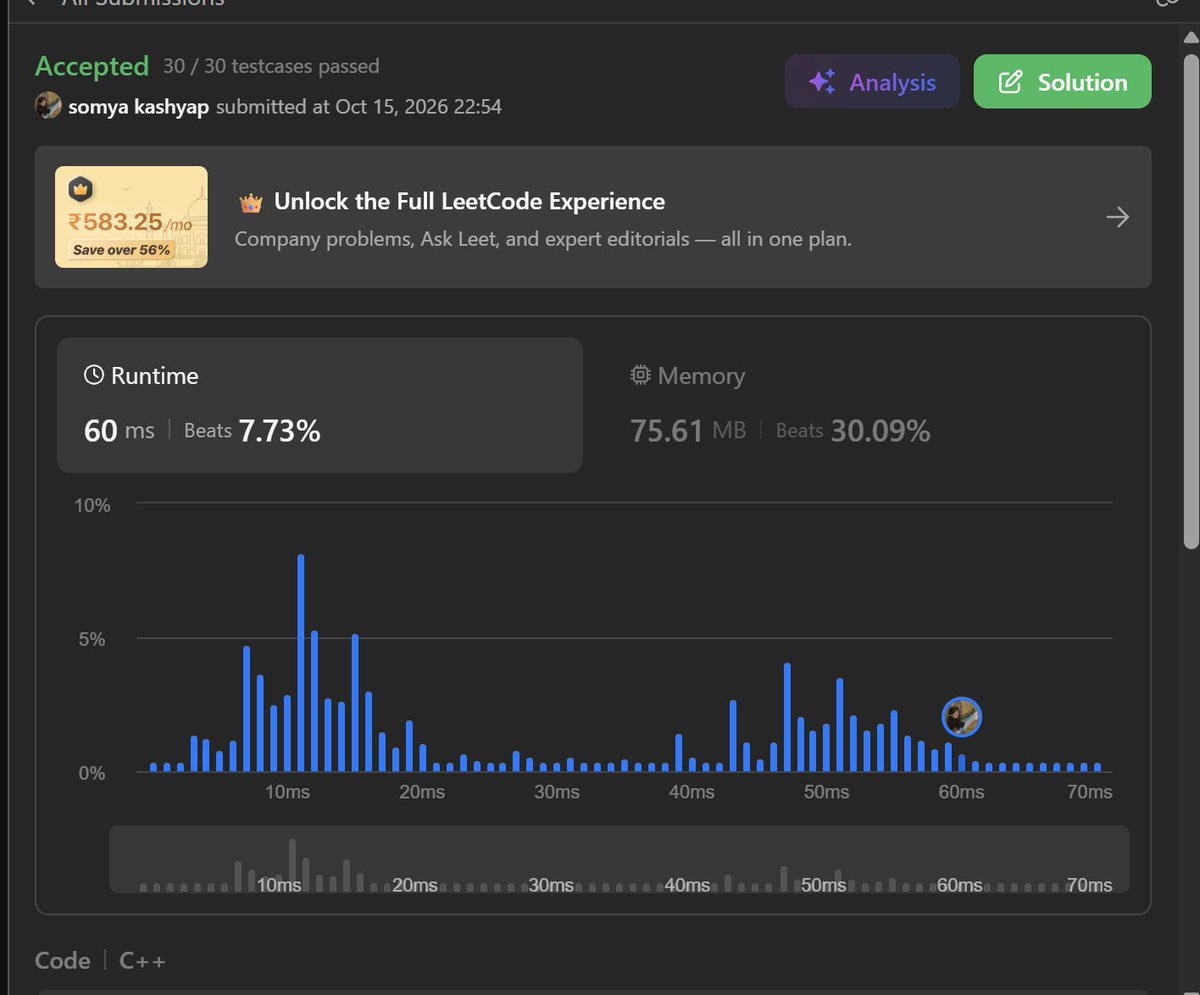Click the 30 / 30 testcases passed text

coord(271,67)
